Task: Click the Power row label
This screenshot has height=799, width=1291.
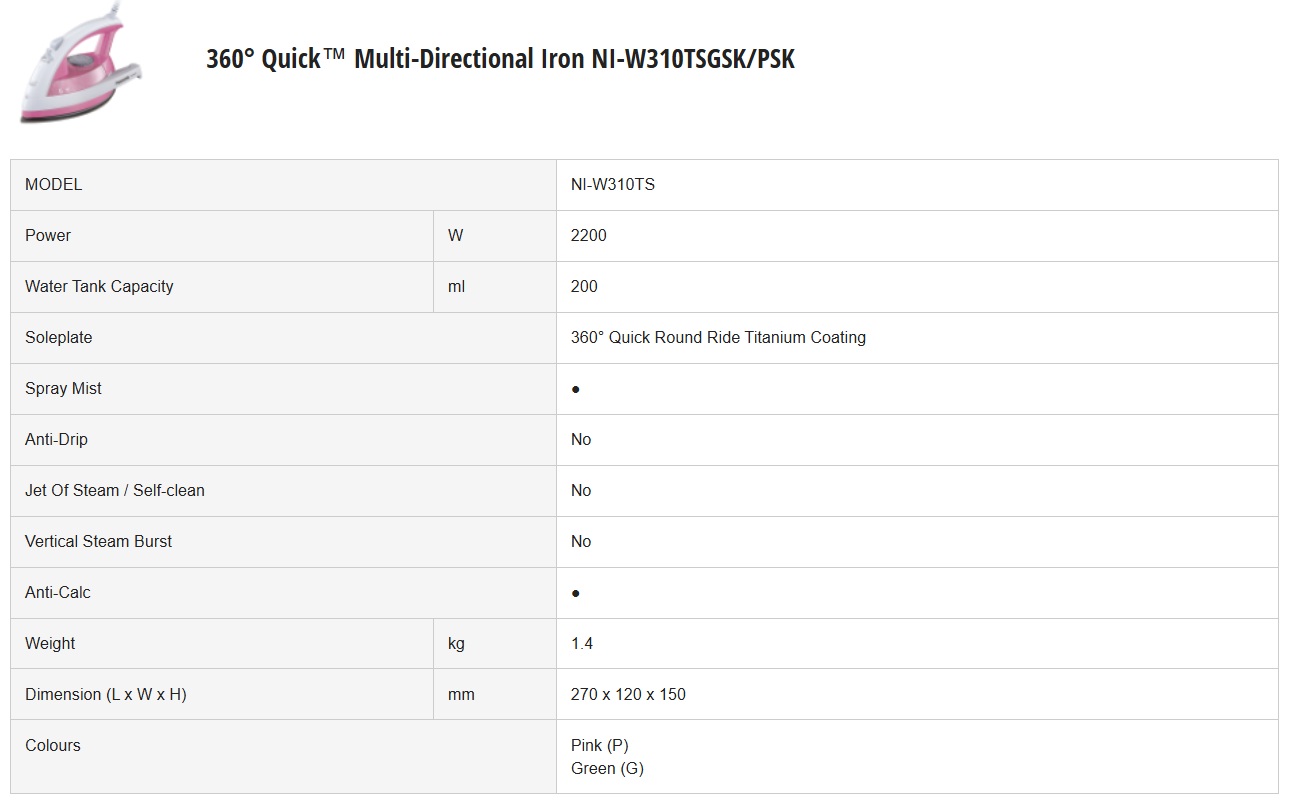Action: pos(48,236)
